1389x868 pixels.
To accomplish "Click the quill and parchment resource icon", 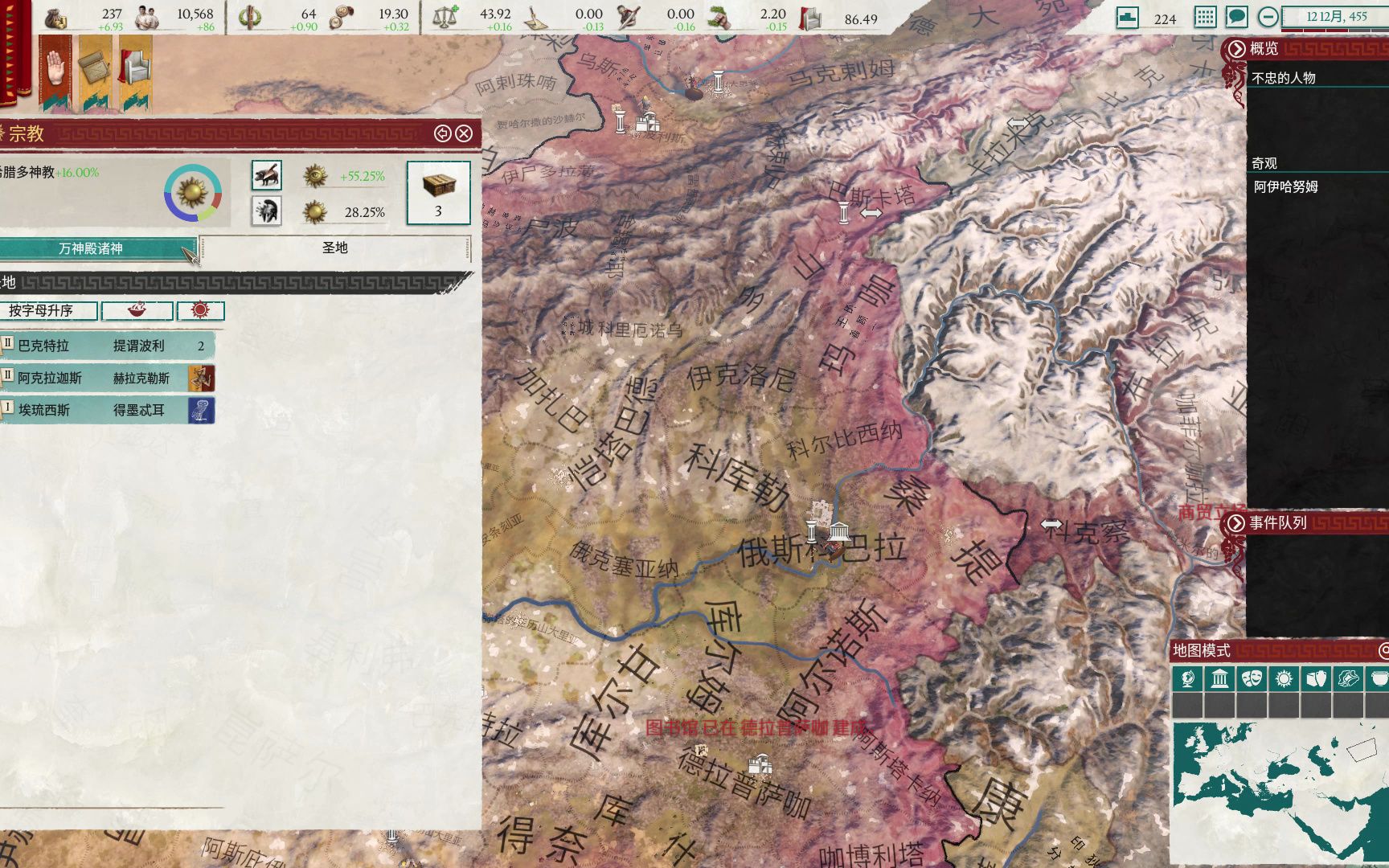I will [535, 18].
